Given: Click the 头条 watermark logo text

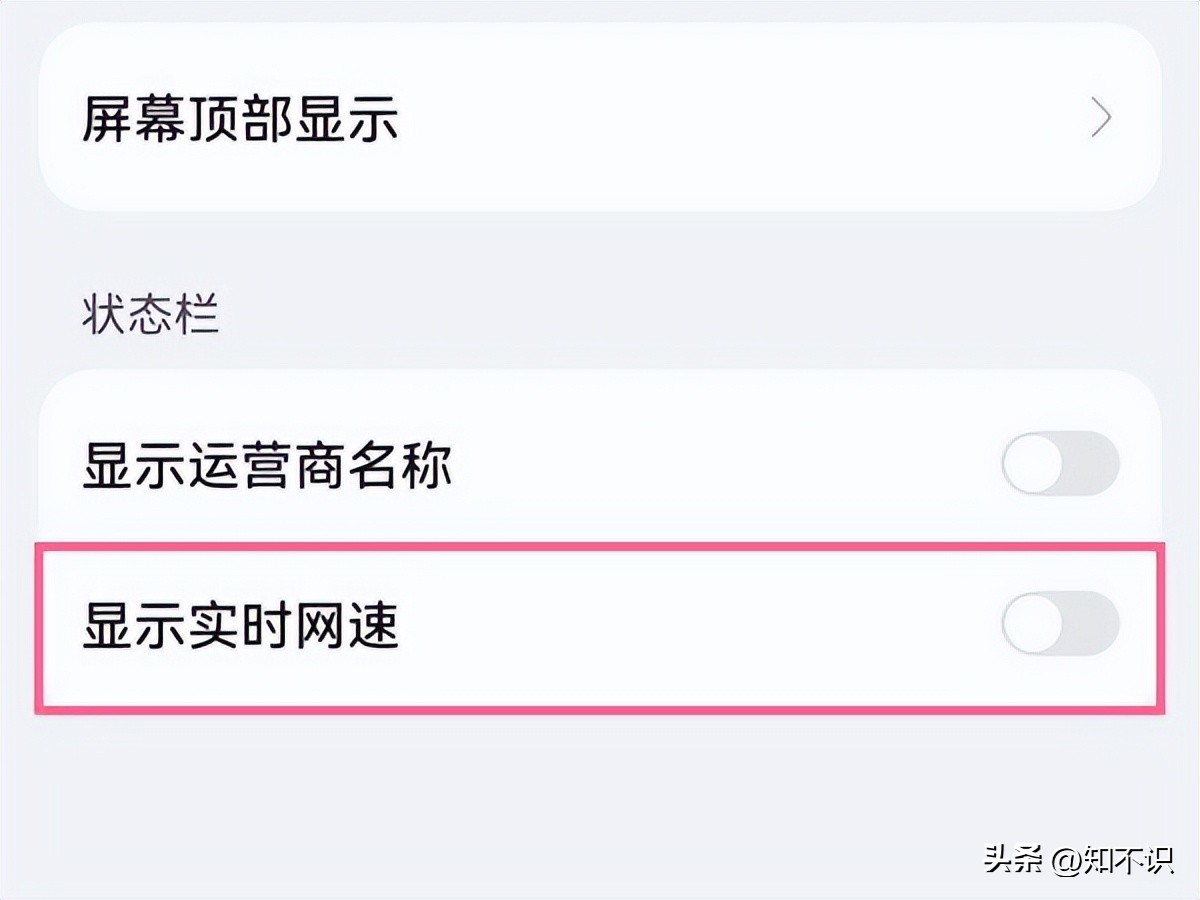Looking at the screenshot, I should (x=1013, y=859).
